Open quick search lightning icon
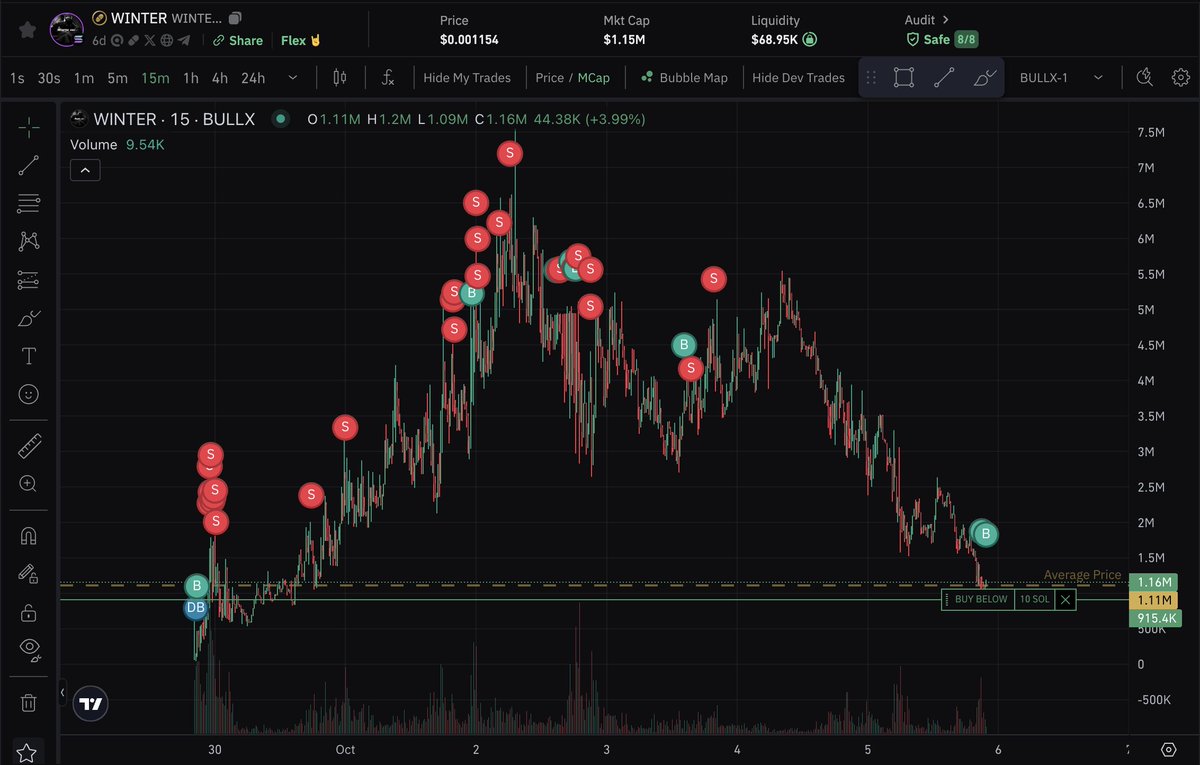1200x765 pixels. pyautogui.click(x=1145, y=77)
